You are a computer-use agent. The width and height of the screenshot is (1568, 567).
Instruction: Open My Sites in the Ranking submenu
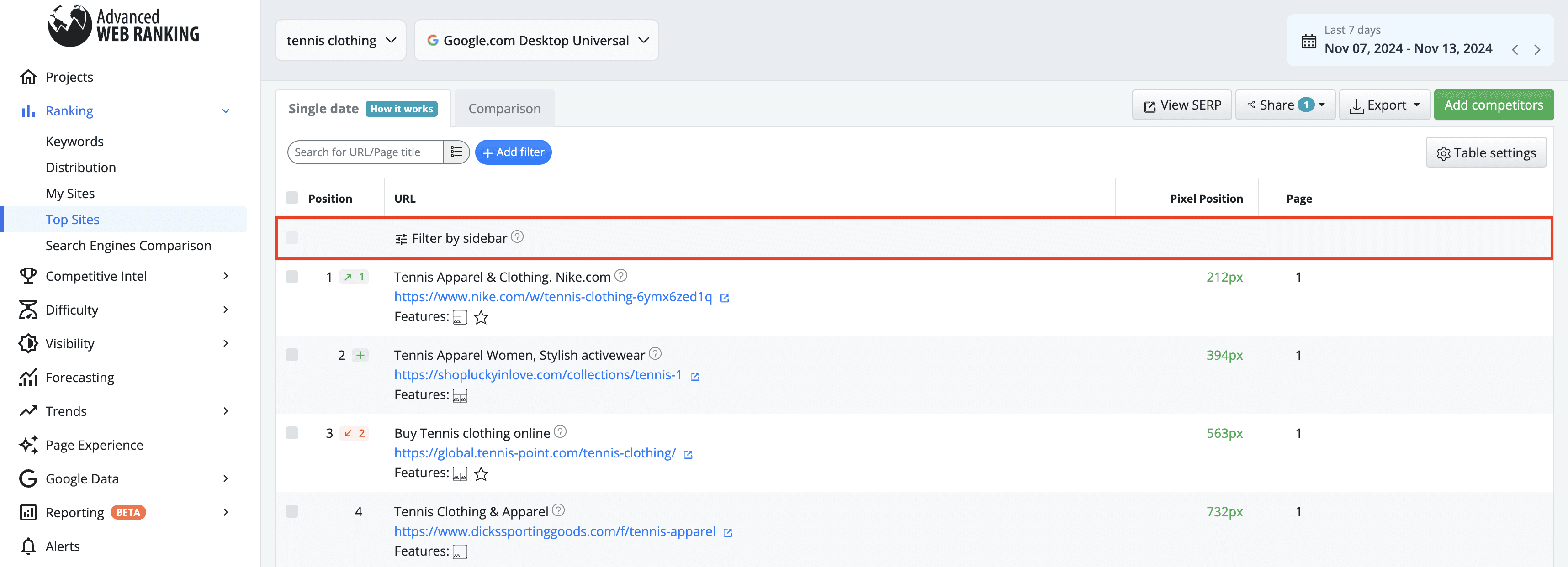pos(70,194)
